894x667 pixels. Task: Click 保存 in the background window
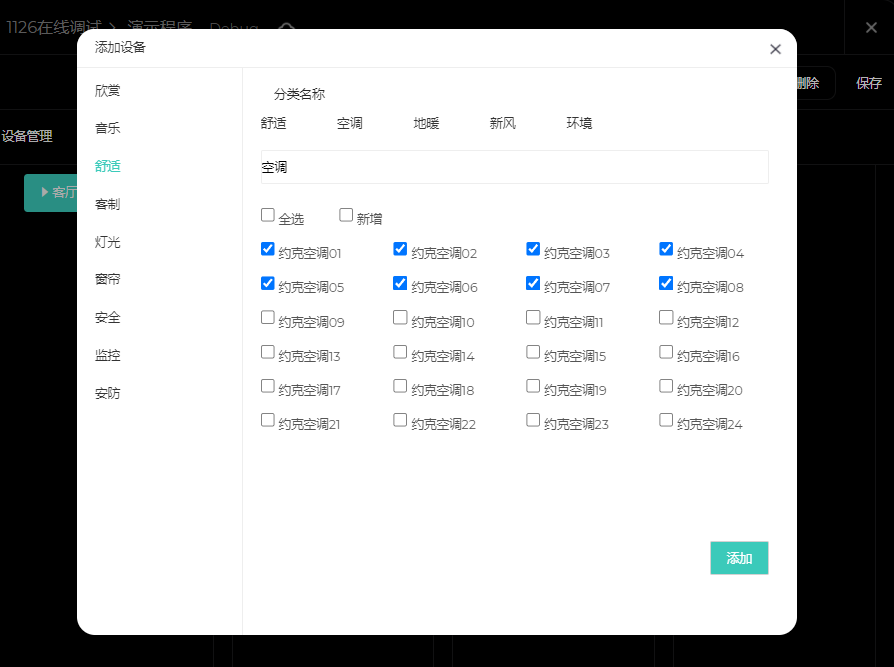tap(868, 83)
